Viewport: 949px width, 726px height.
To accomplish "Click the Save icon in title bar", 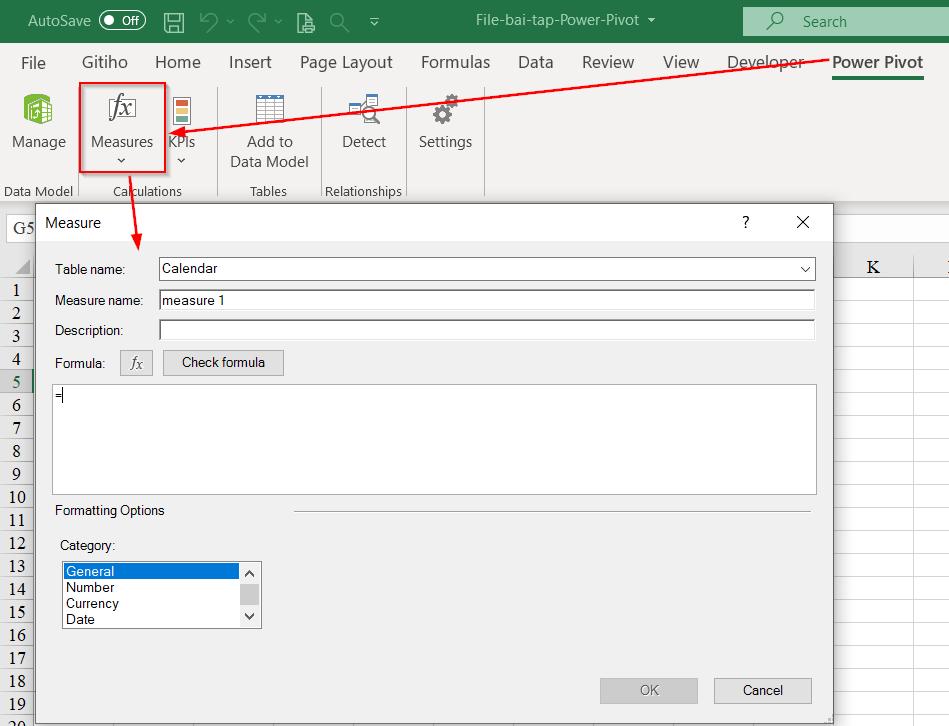I will point(174,21).
